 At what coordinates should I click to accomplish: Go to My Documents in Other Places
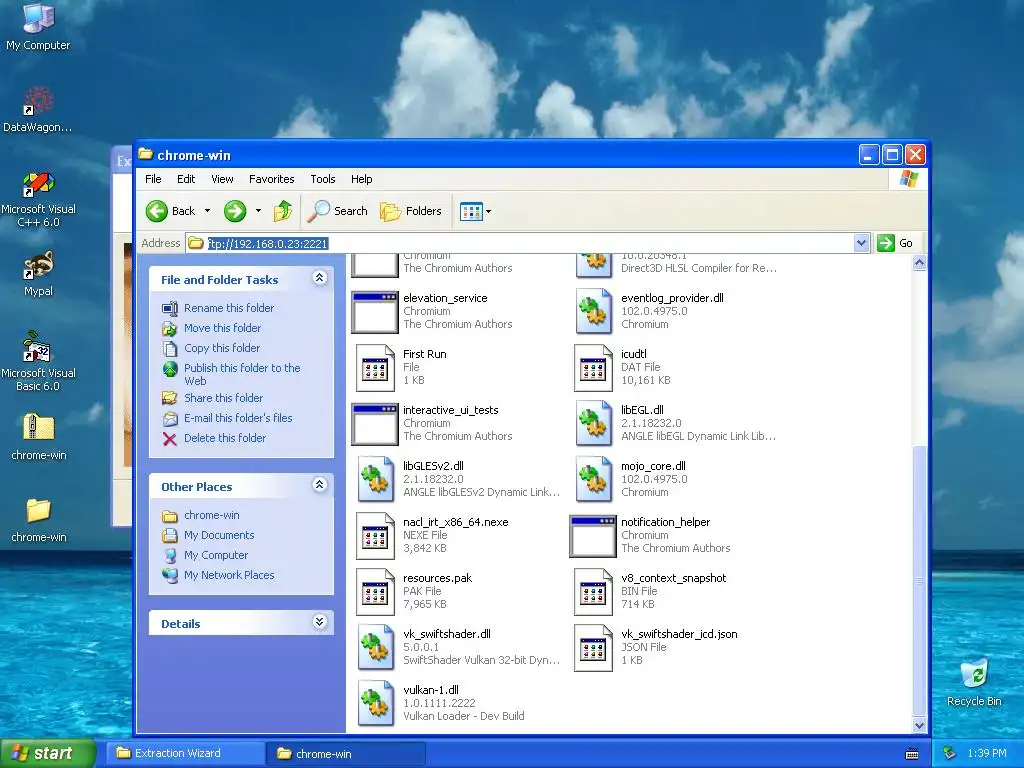(x=219, y=535)
